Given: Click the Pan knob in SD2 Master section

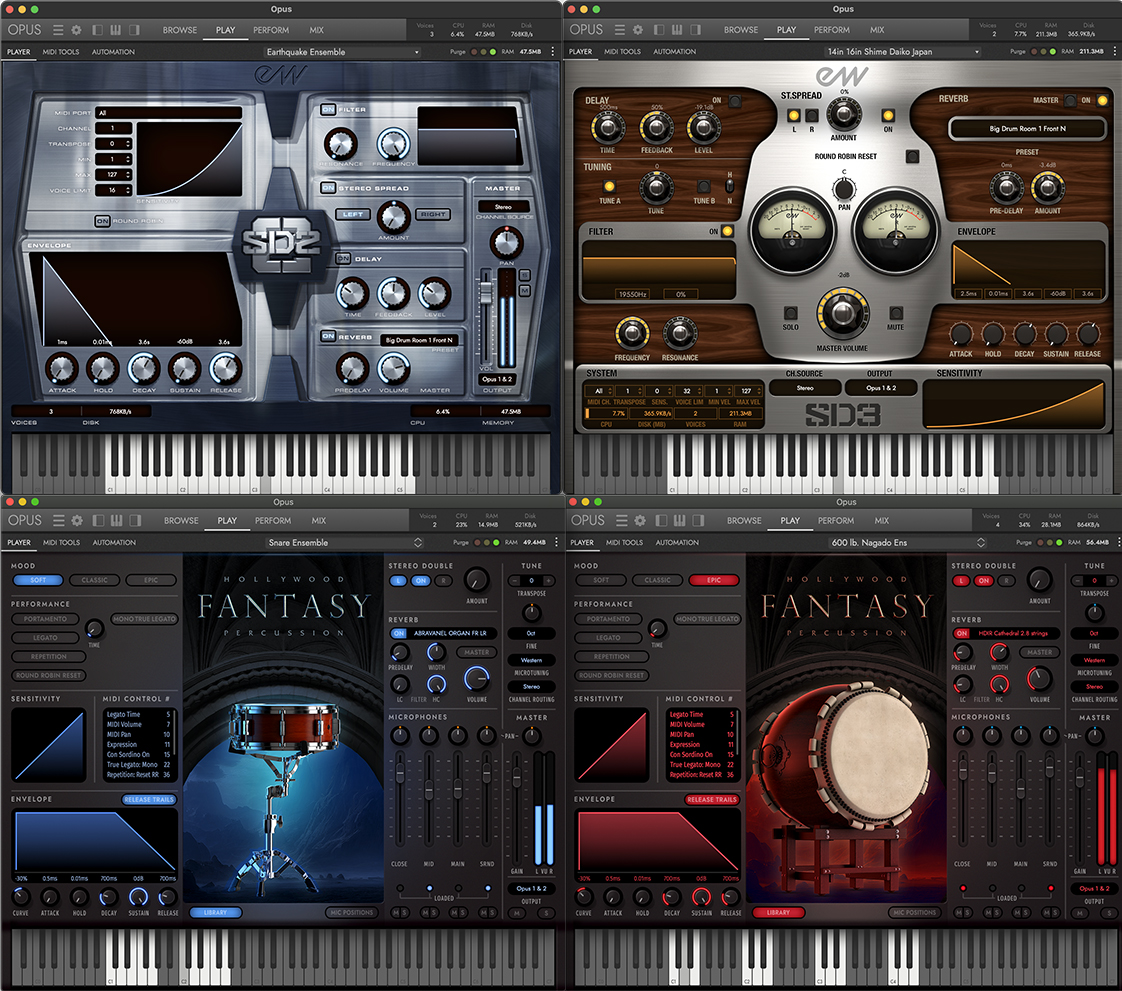Looking at the screenshot, I should 506,243.
